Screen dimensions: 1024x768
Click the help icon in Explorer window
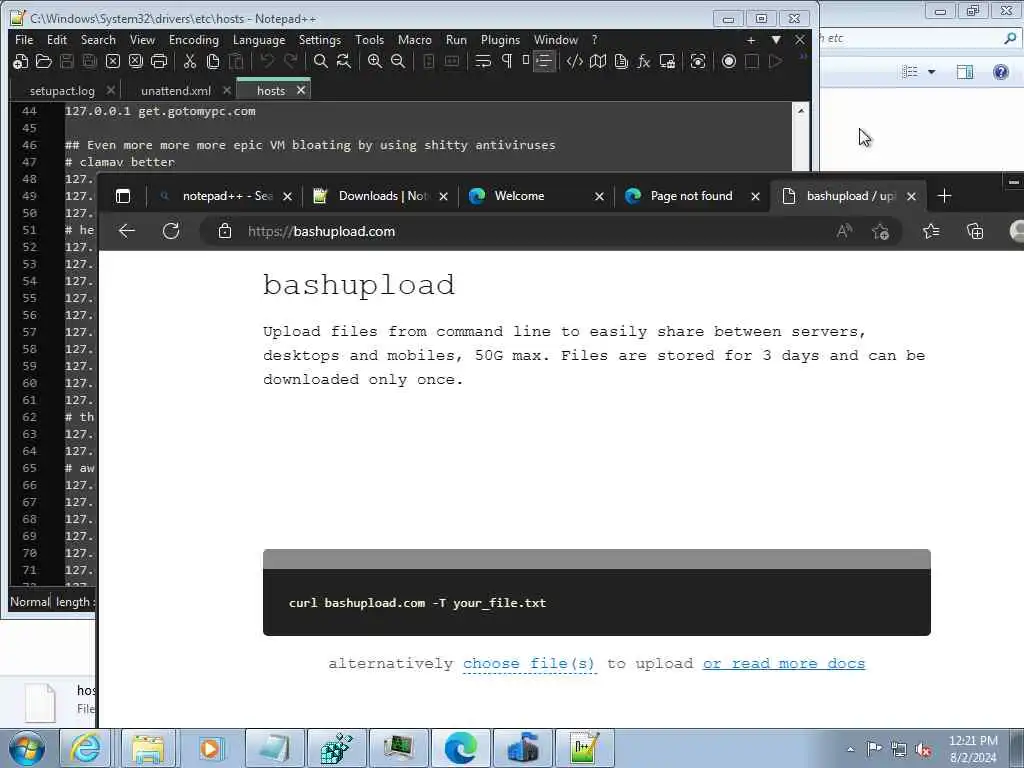click(1000, 72)
